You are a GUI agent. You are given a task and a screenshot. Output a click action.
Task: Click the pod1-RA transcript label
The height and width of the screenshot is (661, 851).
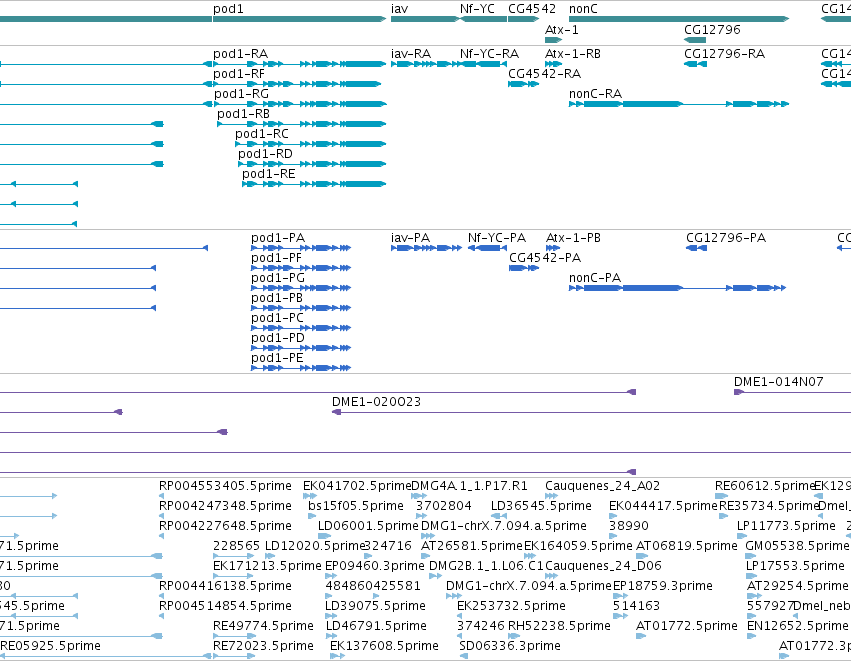click(240, 54)
